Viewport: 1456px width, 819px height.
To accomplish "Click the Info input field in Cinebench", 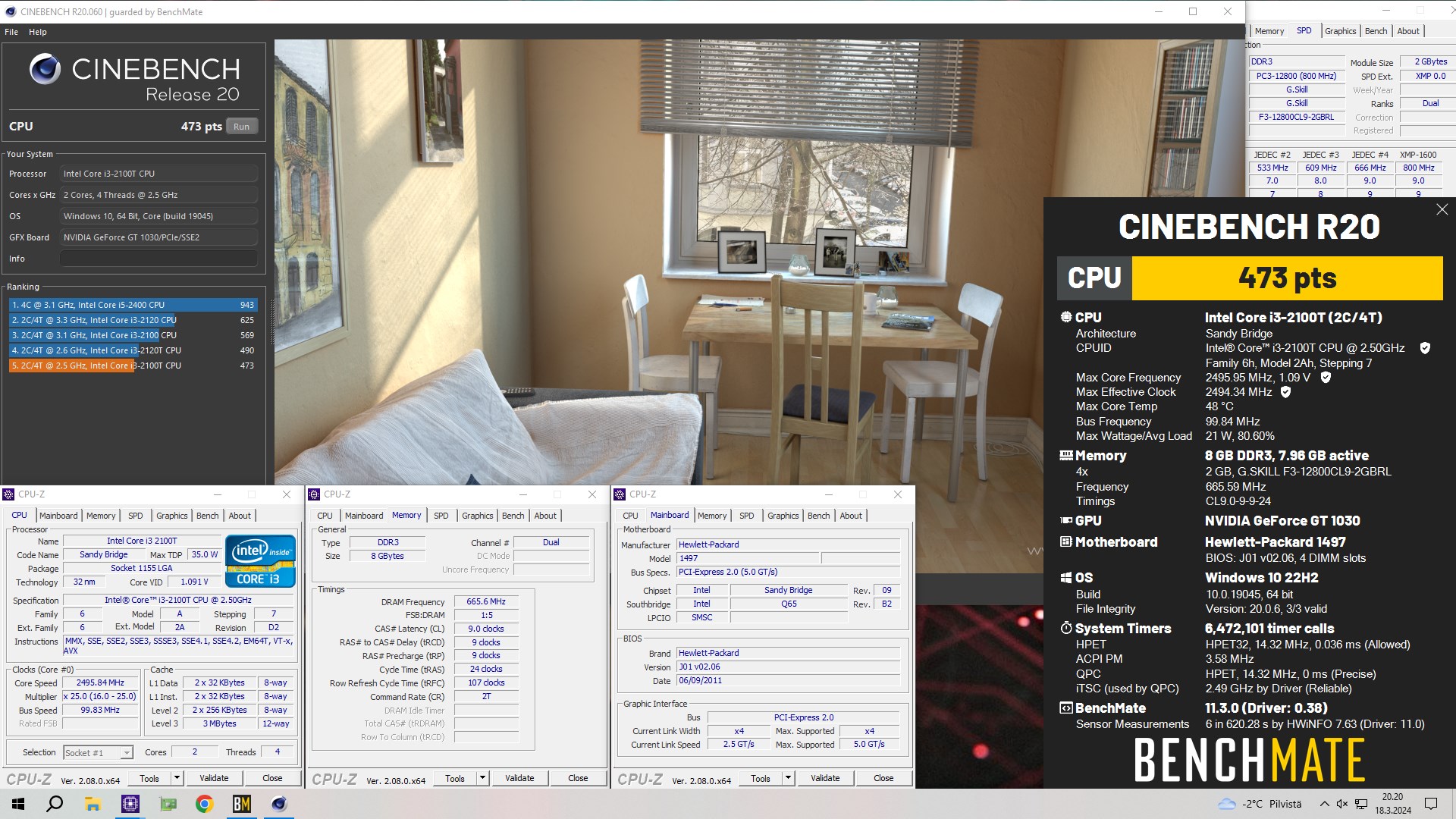I will (158, 259).
